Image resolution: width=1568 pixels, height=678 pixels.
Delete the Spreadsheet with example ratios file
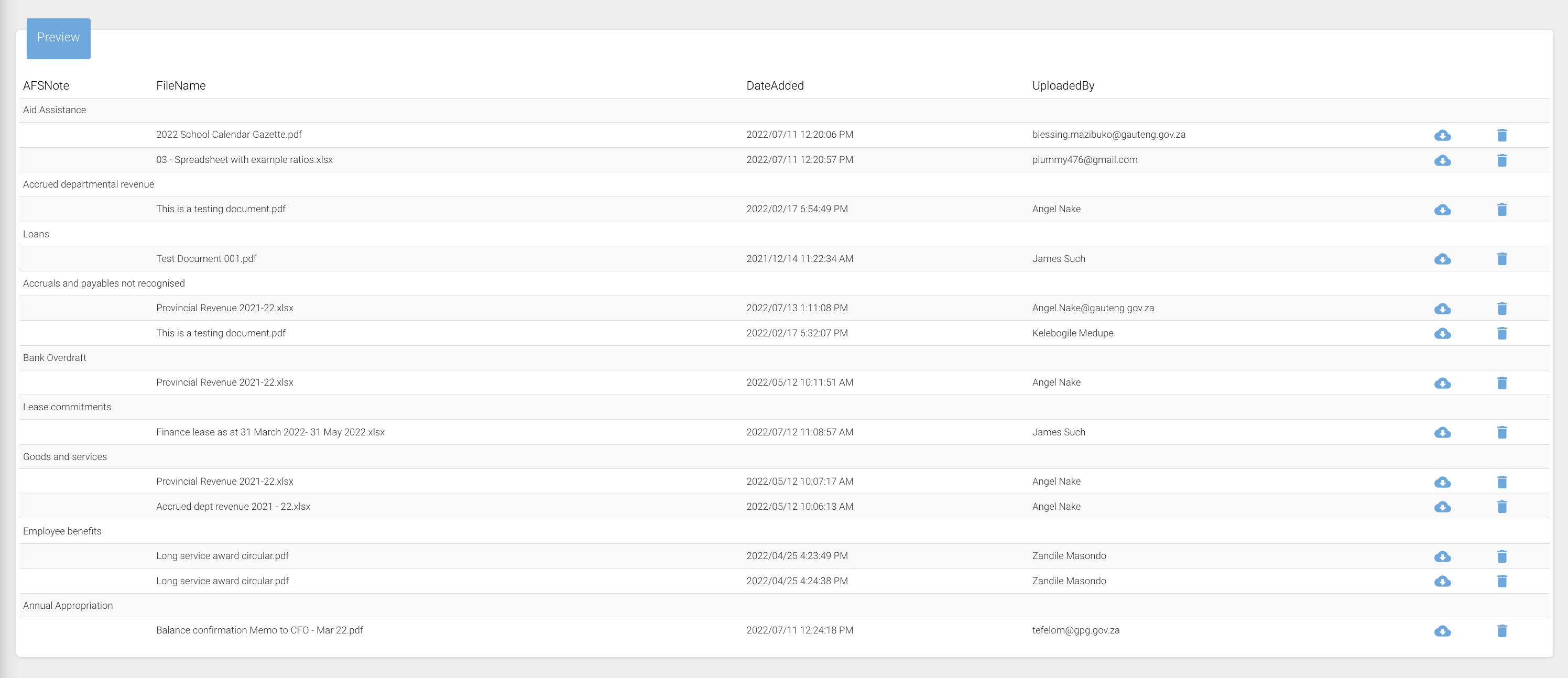click(1501, 160)
